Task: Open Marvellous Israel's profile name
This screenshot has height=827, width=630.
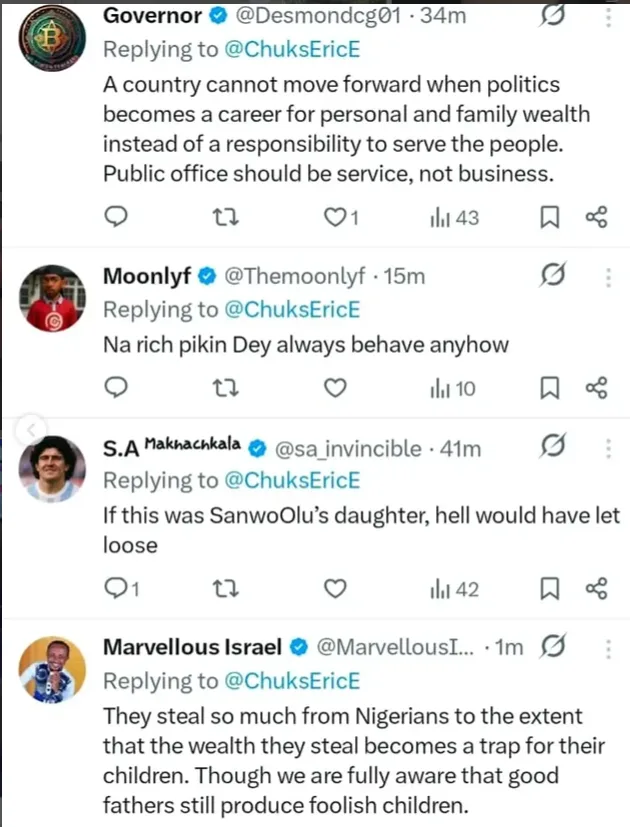Action: [x=192, y=648]
